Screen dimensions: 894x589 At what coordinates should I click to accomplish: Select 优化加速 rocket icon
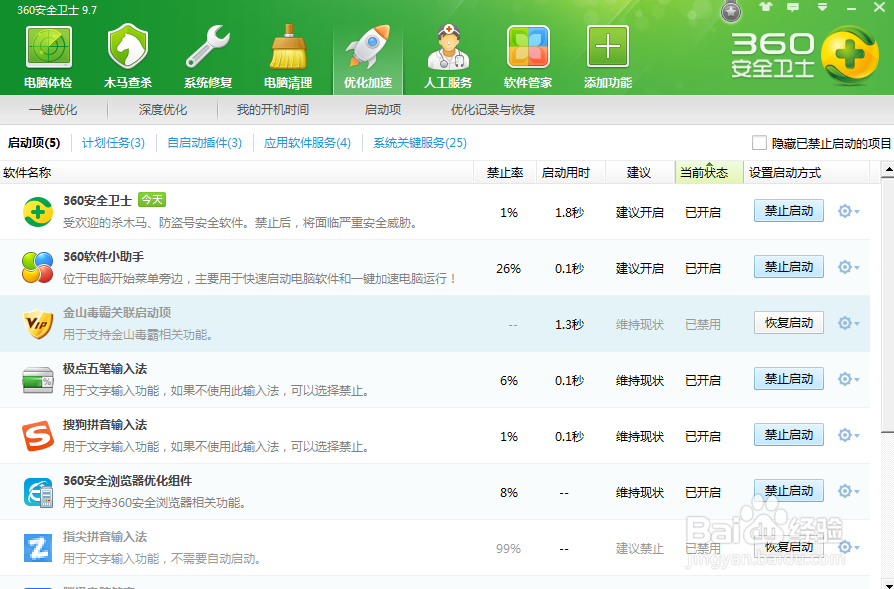click(368, 46)
